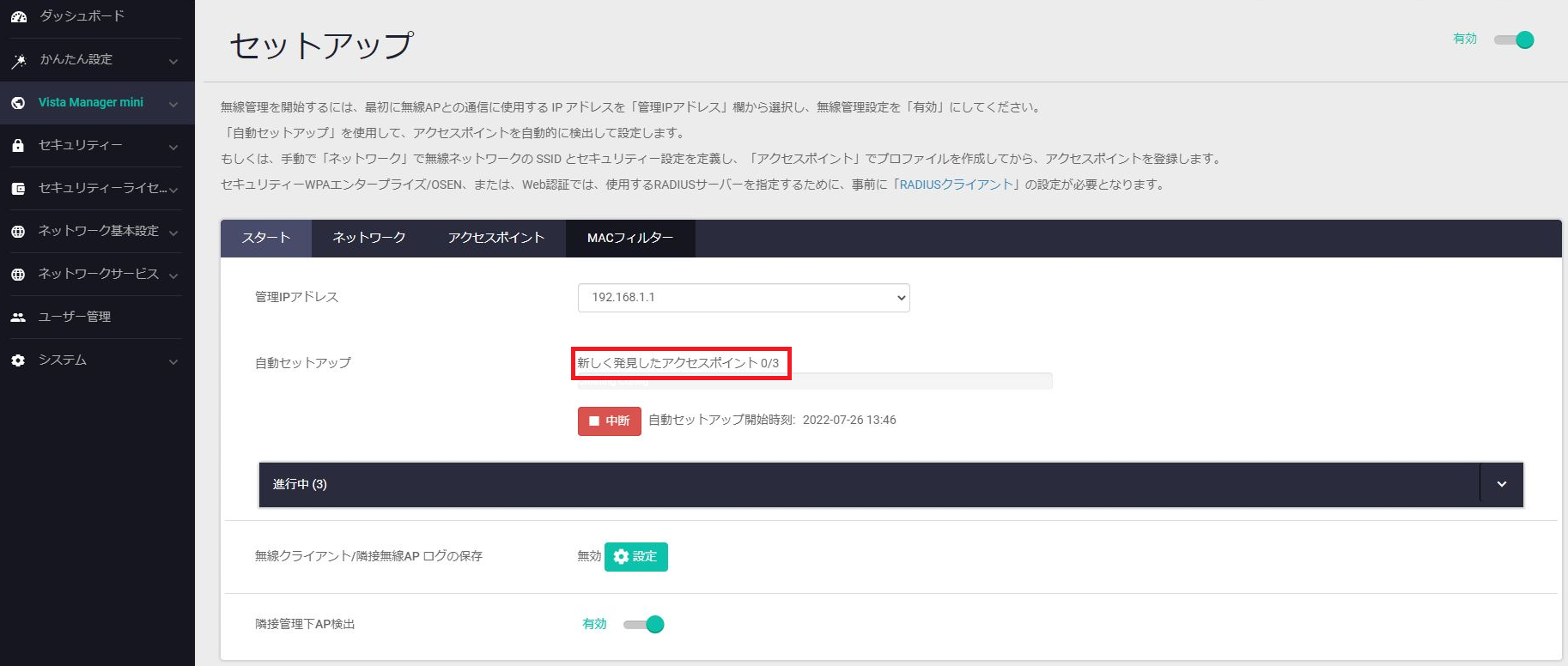The image size is (1568, 666).
Task: Click the auto setup progress bar
Action: tap(815, 382)
